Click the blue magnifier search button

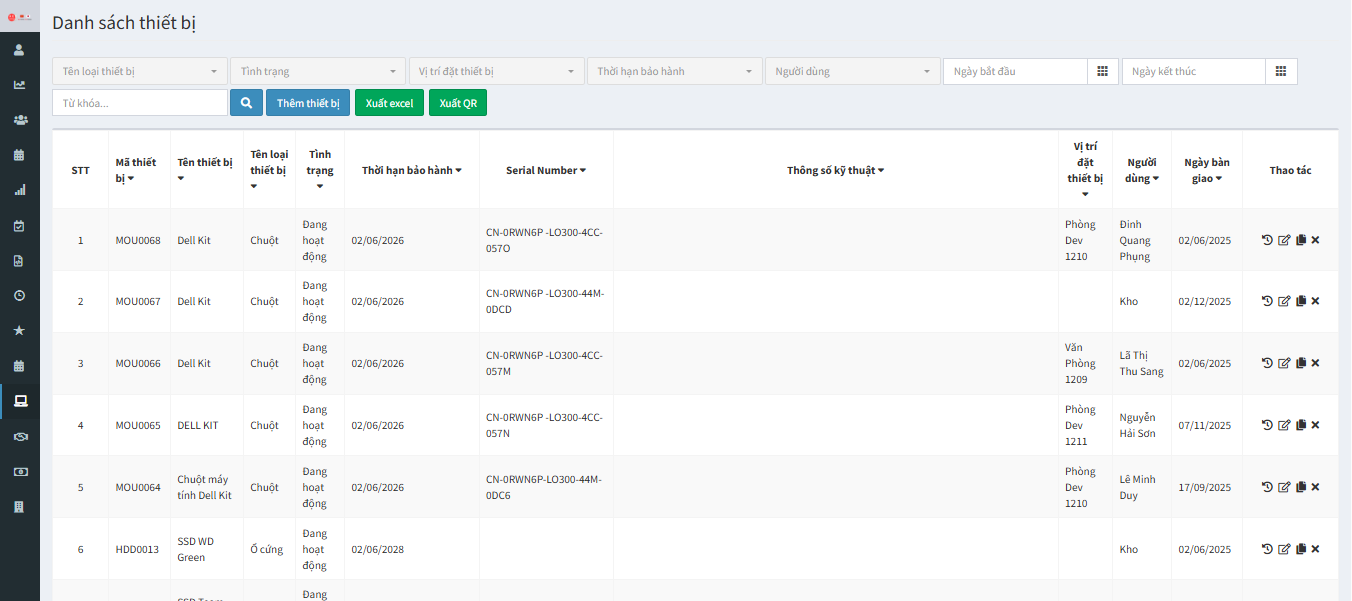[246, 103]
